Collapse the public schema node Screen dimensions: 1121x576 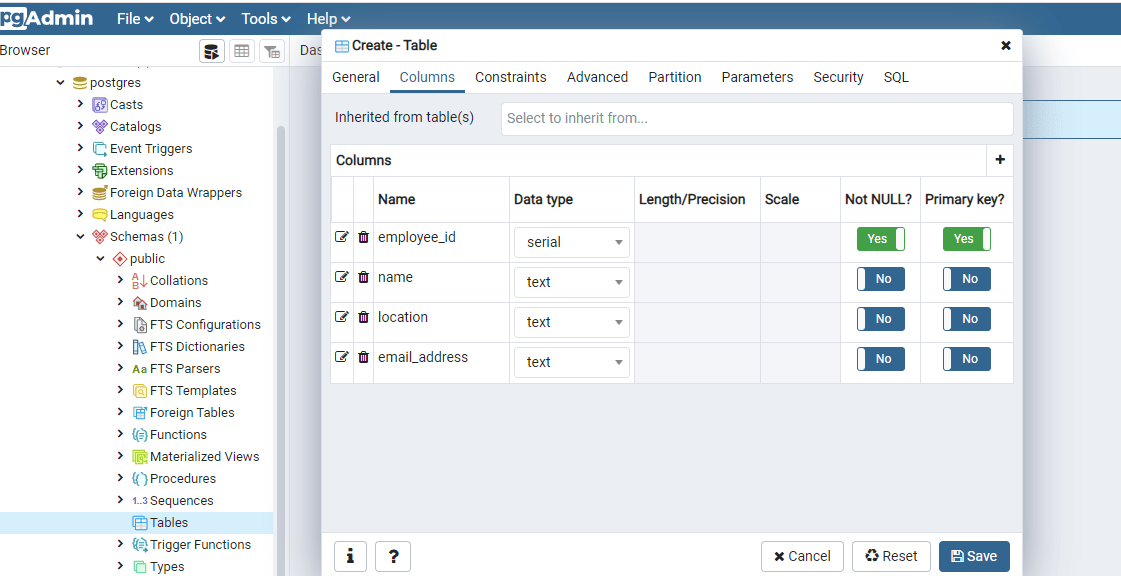101,259
